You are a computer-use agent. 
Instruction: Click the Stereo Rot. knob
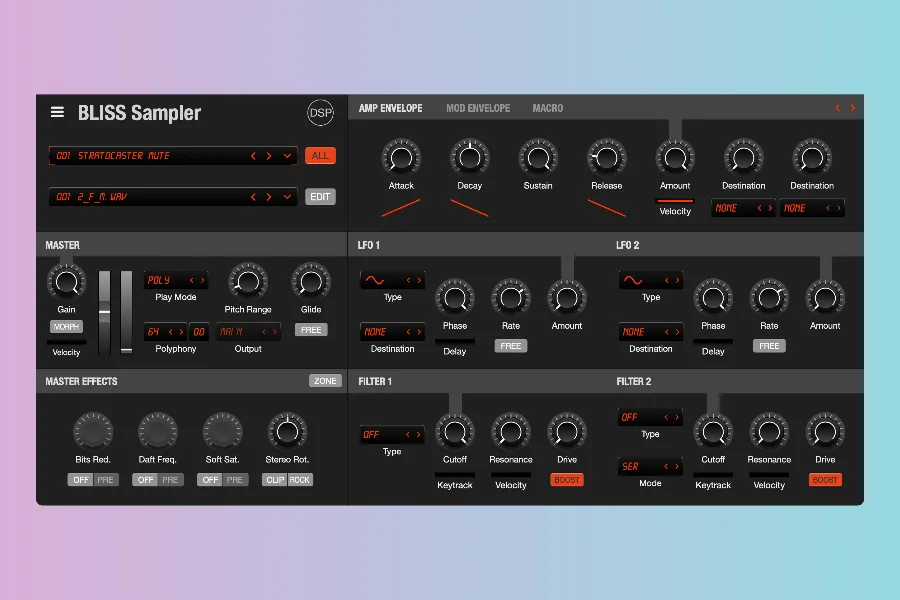coord(287,432)
